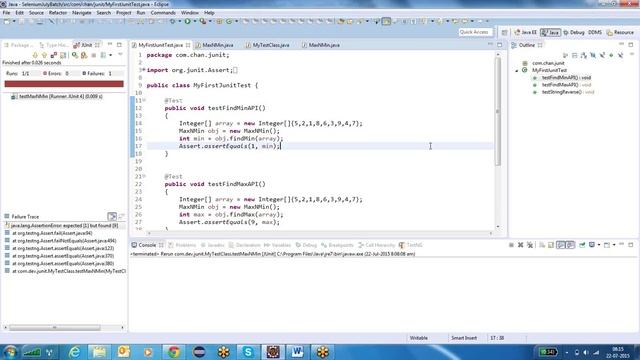Open the Navigate menu
The width and height of the screenshot is (640, 360).
82,13
